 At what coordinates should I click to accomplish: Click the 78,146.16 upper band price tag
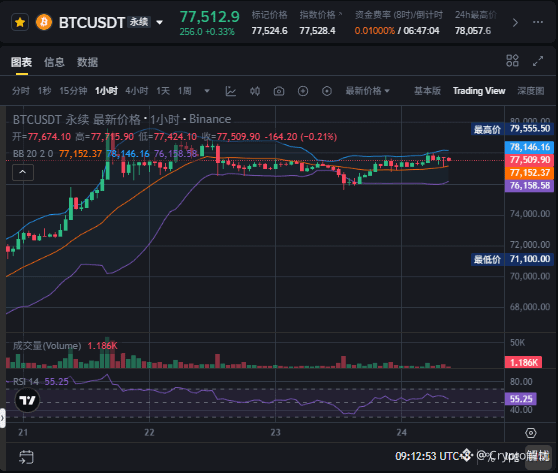point(529,147)
